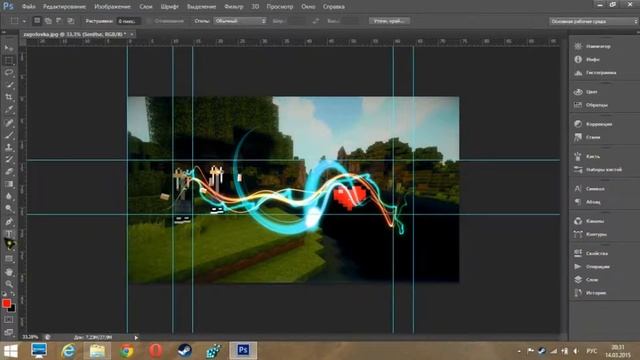The height and width of the screenshot is (360, 640).
Task: Select the Move tool
Action: coord(9,48)
